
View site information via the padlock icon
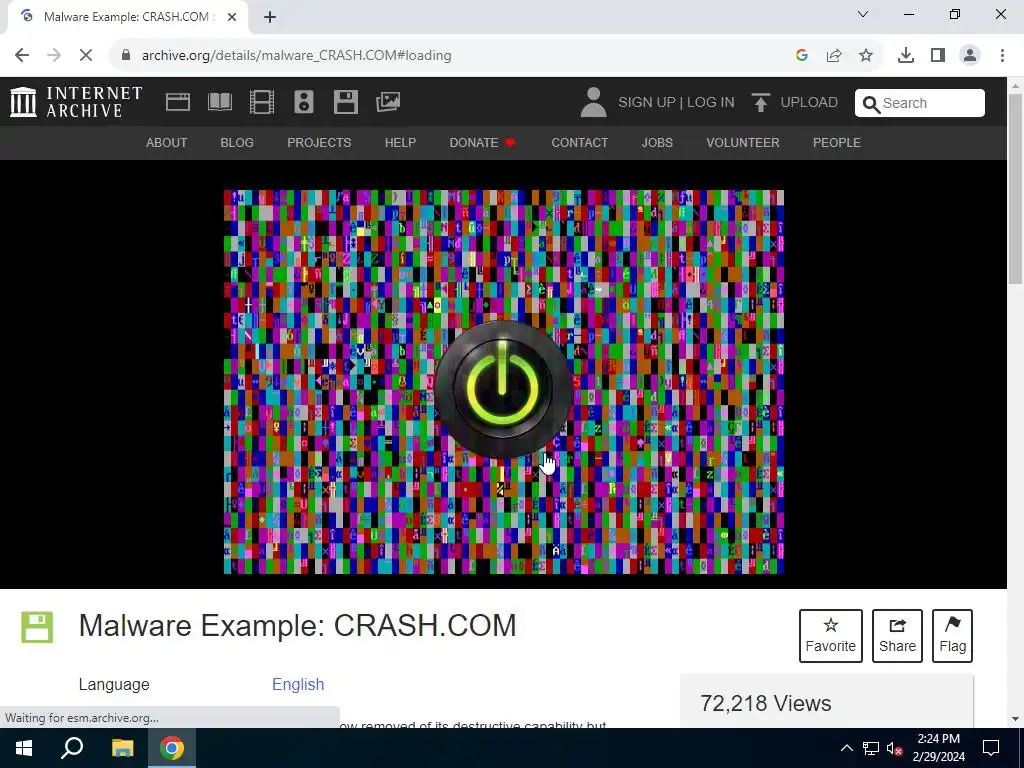tap(125, 56)
